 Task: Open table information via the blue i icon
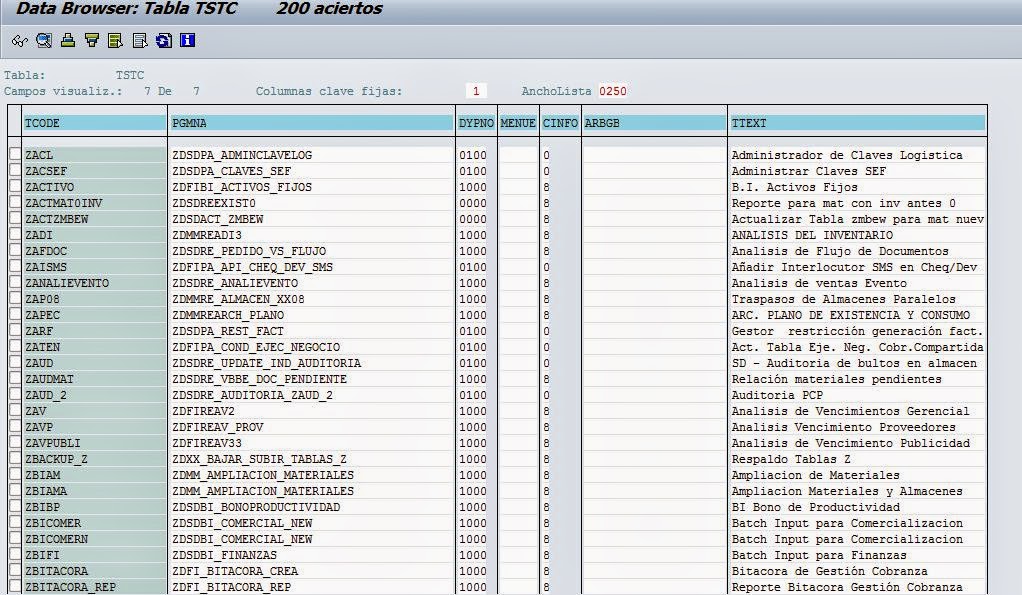tap(189, 42)
